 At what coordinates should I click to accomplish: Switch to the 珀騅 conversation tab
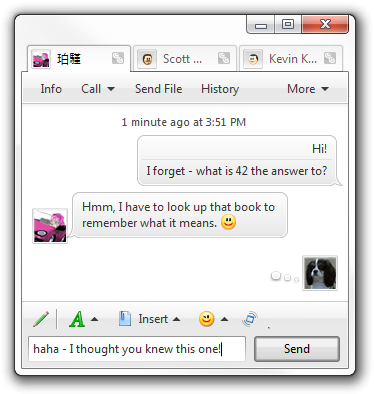click(x=79, y=59)
